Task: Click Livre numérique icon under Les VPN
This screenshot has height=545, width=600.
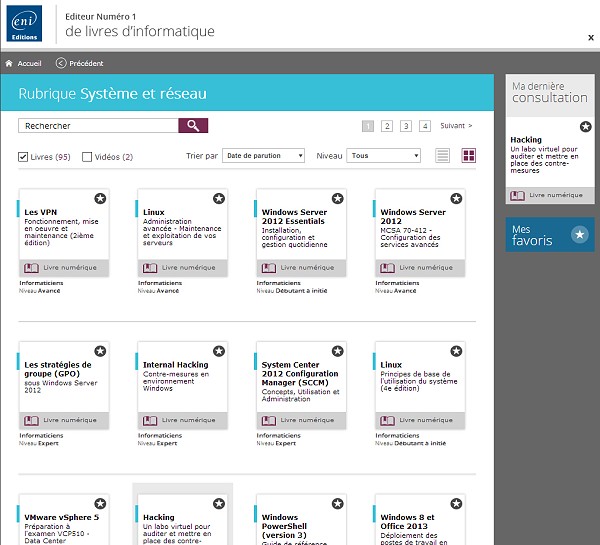Action: tap(31, 268)
